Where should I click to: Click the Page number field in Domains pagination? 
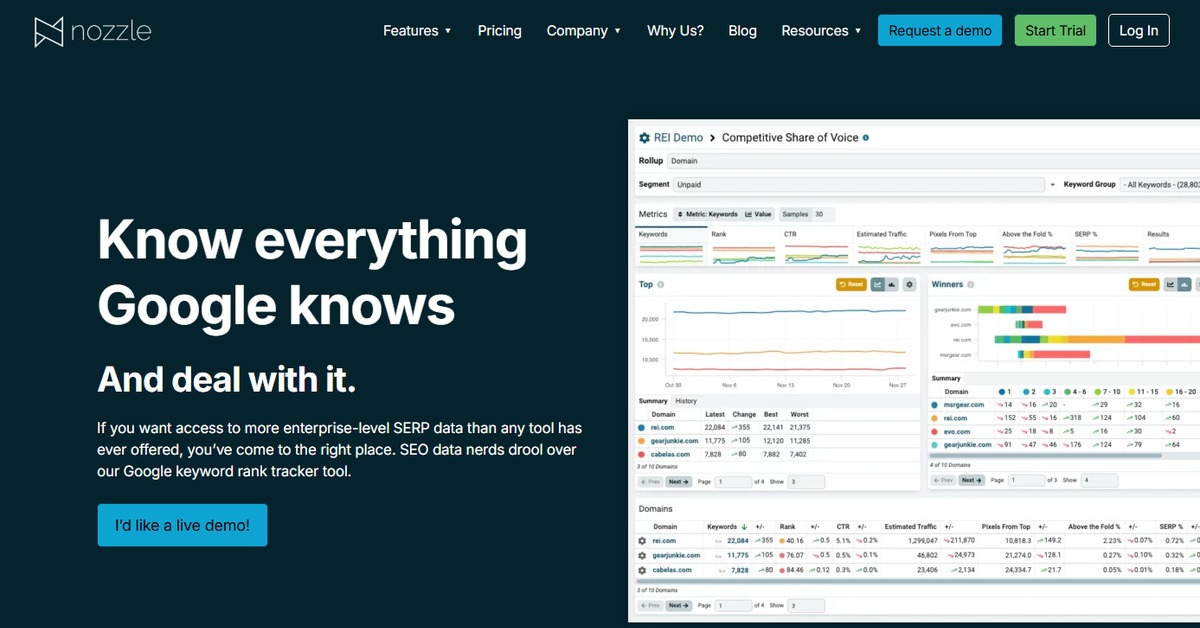[733, 605]
